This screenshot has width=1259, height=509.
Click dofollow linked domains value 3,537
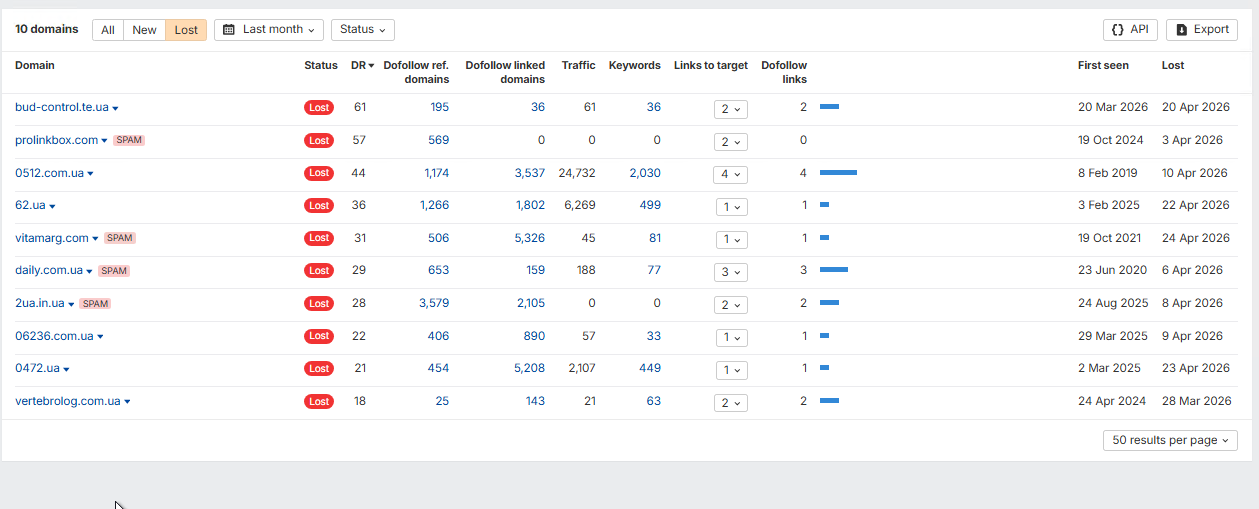point(530,173)
